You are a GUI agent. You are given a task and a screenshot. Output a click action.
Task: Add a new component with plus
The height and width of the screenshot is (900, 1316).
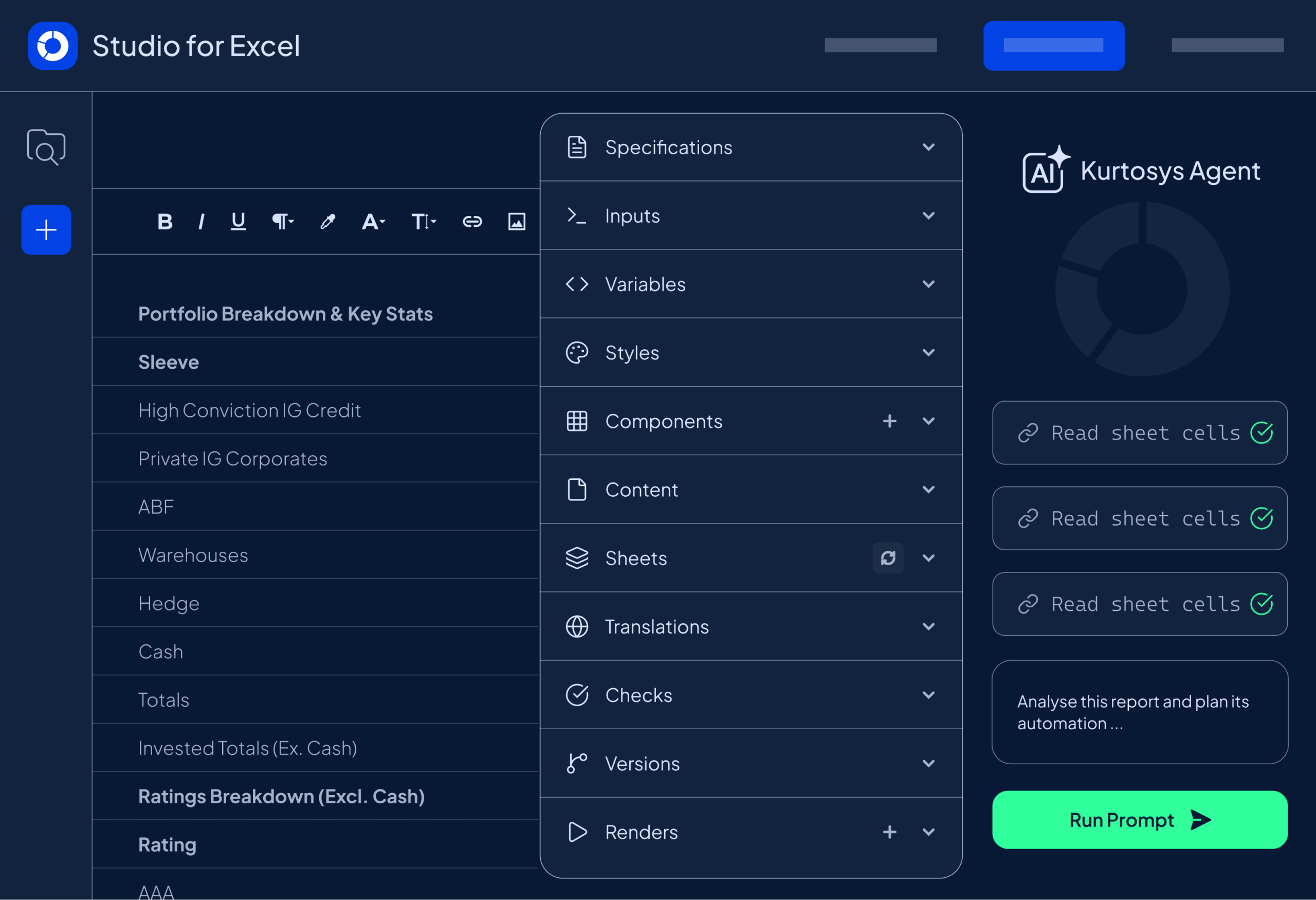pos(890,421)
